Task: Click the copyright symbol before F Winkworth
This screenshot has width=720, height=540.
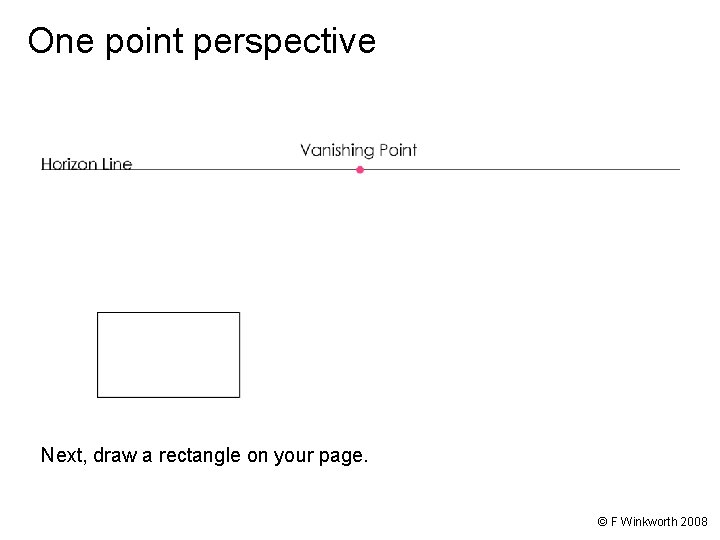Action: (x=602, y=522)
